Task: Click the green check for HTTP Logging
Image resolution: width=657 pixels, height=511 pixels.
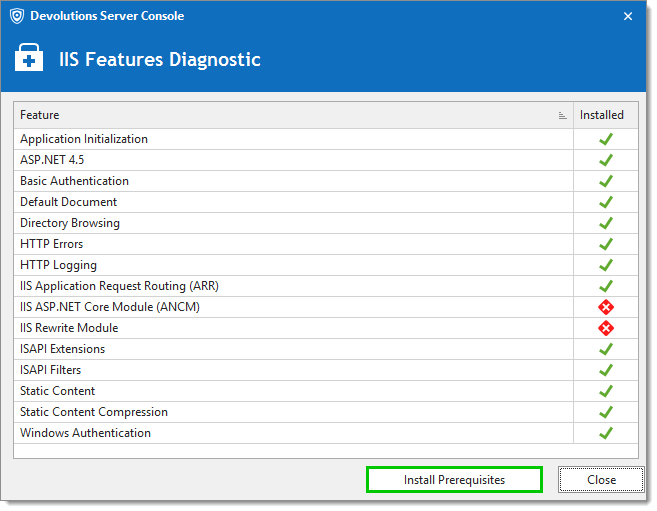Action: click(606, 265)
